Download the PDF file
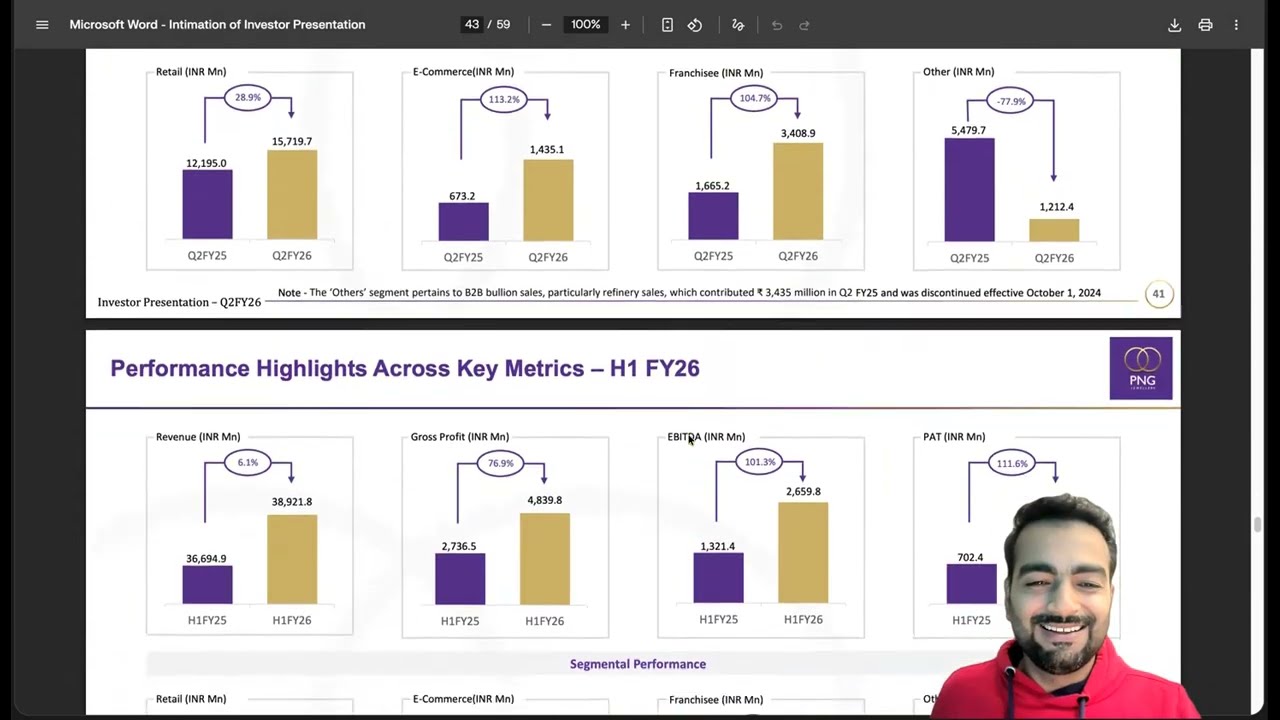The height and width of the screenshot is (720, 1280). tap(1175, 25)
